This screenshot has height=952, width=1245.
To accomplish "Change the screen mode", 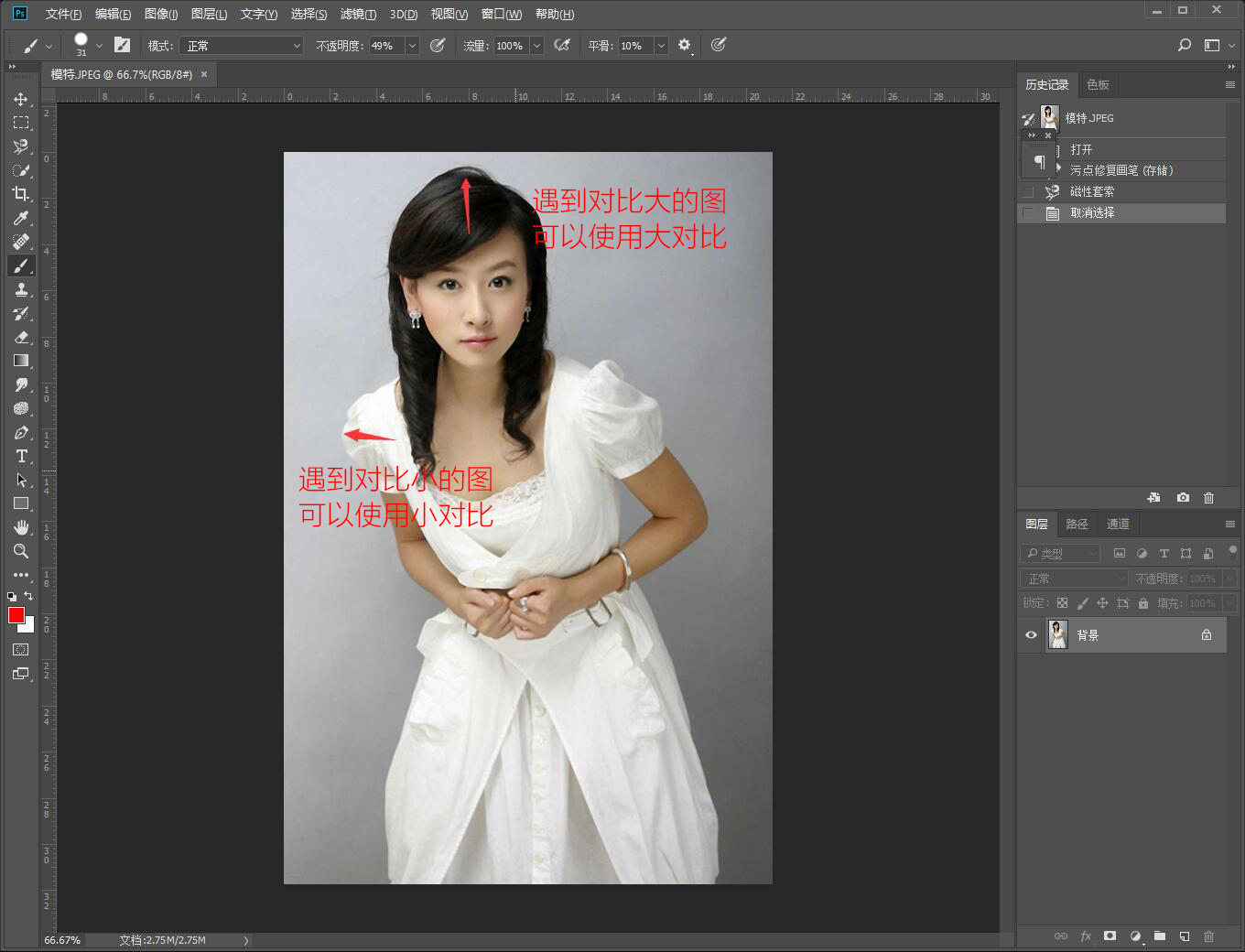I will [20, 674].
